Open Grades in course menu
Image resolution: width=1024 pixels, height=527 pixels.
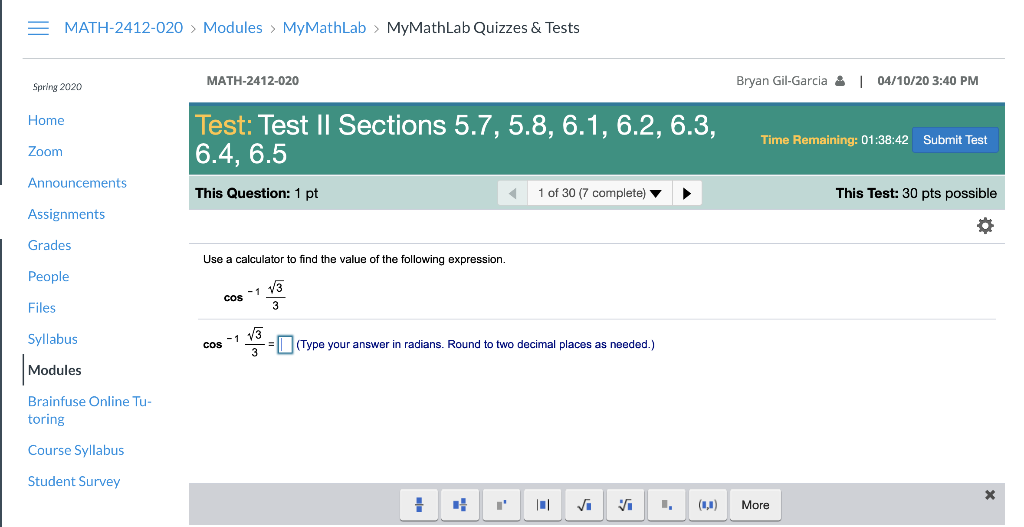click(49, 246)
